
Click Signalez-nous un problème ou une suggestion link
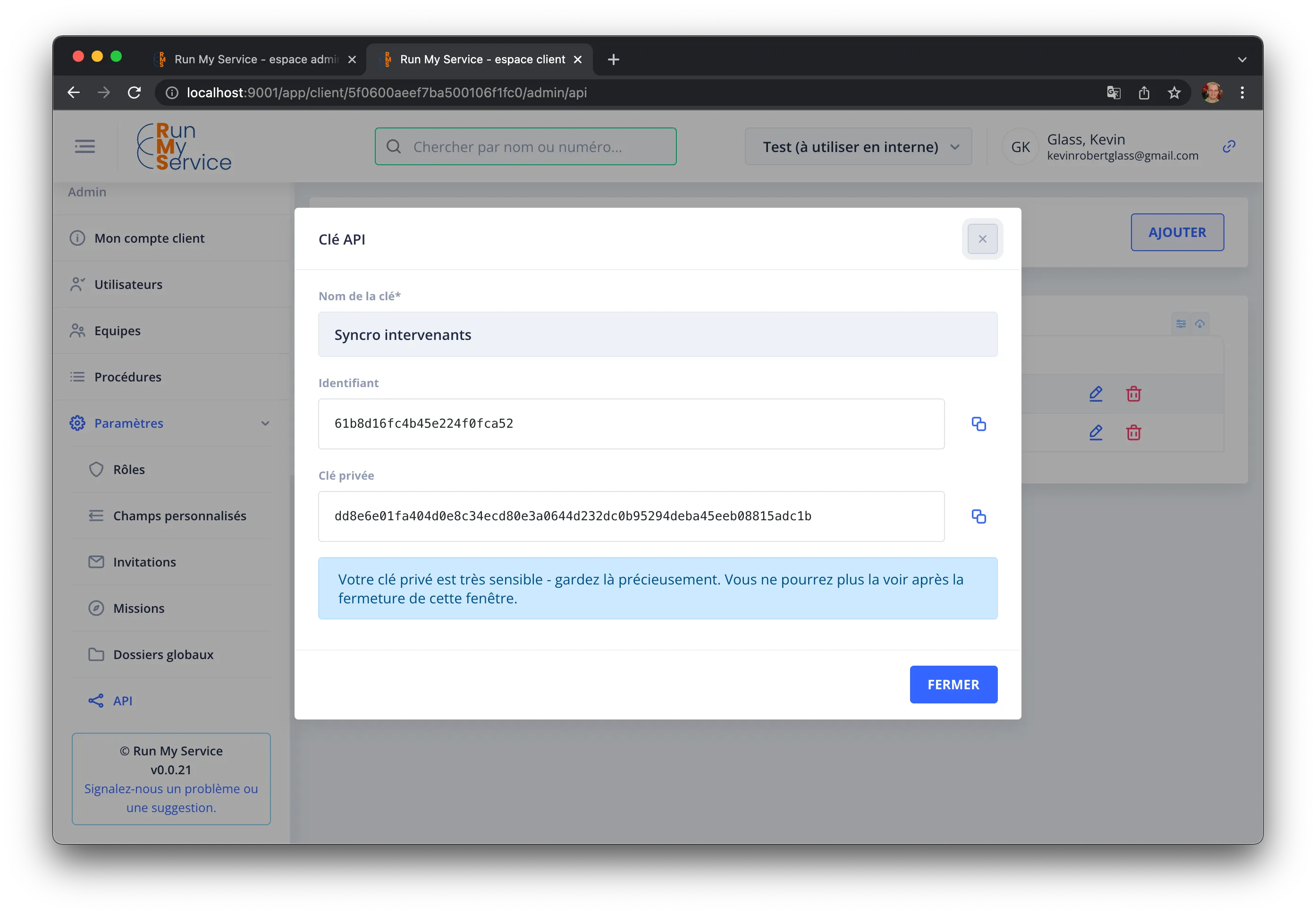tap(170, 798)
